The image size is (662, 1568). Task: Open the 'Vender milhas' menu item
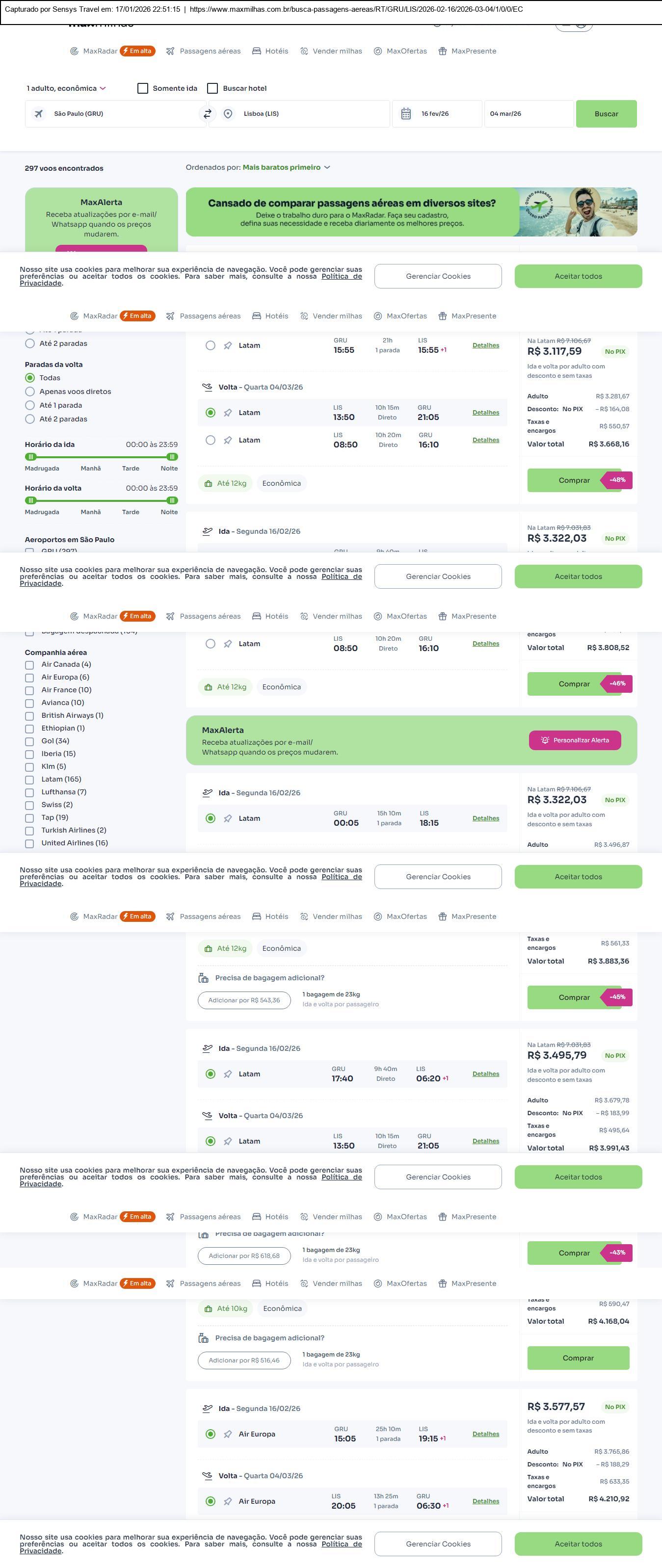click(336, 51)
